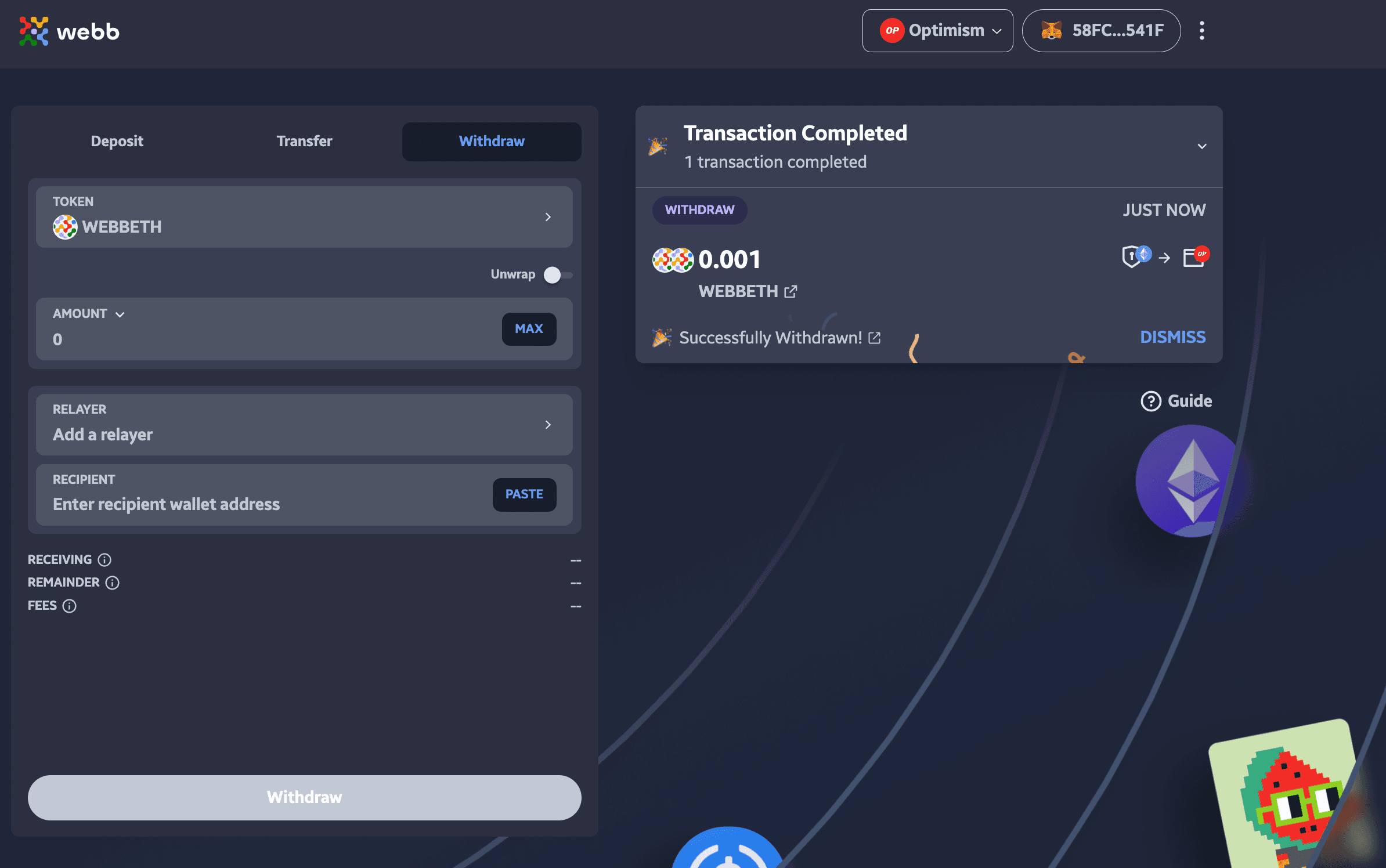Viewport: 1386px width, 868px height.
Task: Click the red OP Optimism chain icon
Action: click(892, 31)
